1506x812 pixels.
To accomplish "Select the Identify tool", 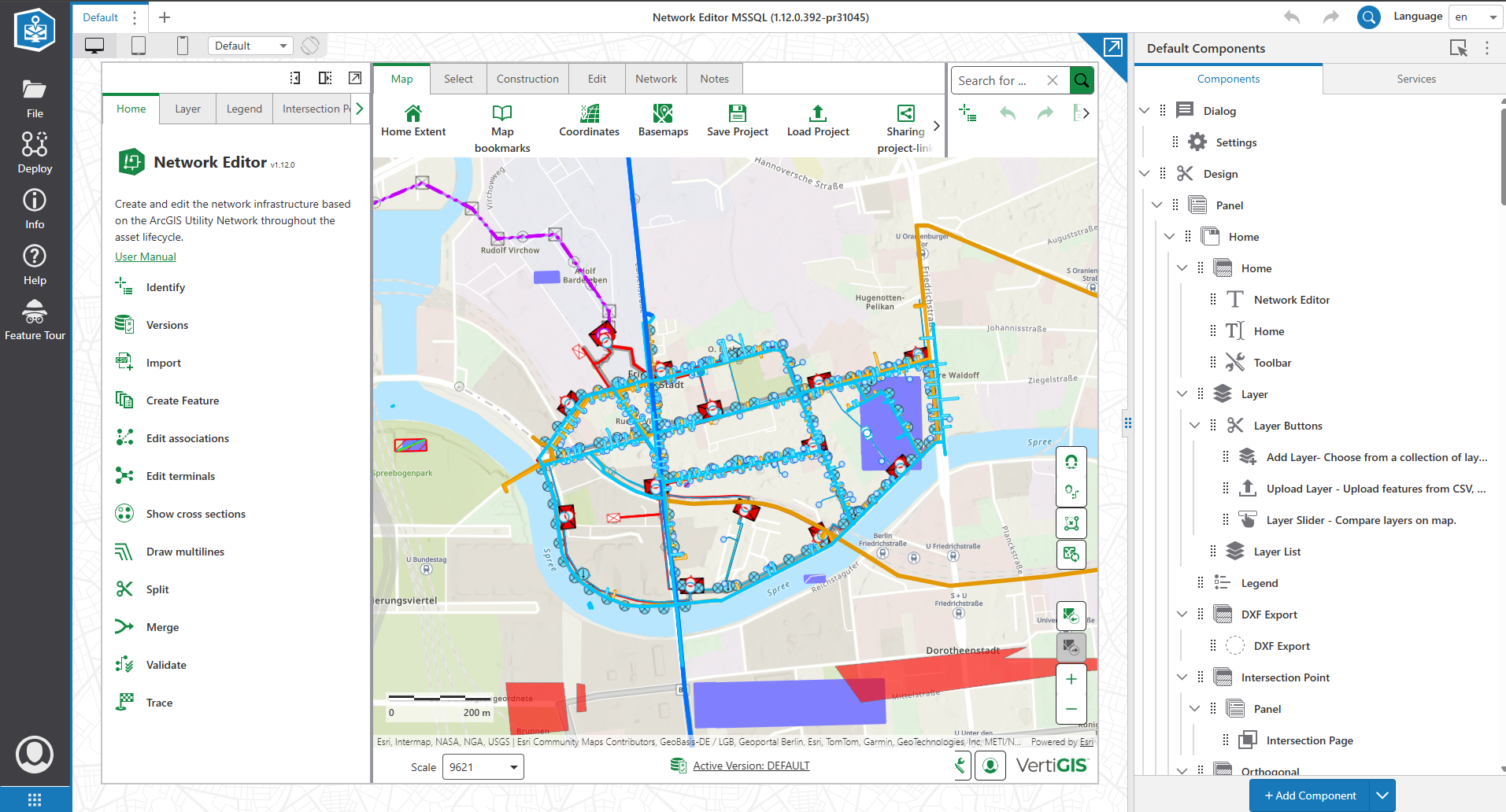I will [165, 287].
